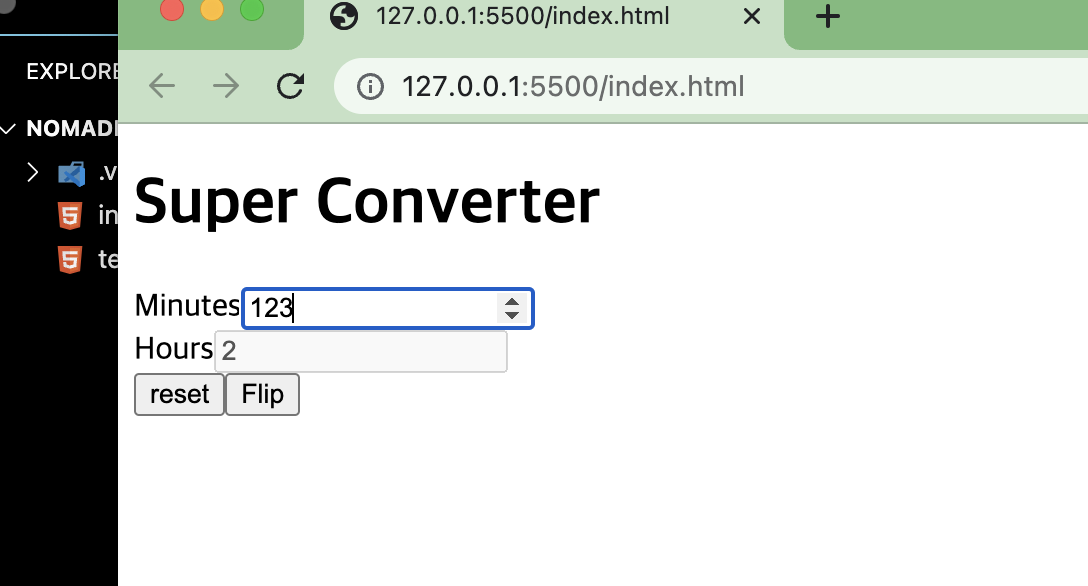This screenshot has width=1088, height=586.
Task: Decrease Minutes with stepper down arrow
Action: click(x=512, y=315)
